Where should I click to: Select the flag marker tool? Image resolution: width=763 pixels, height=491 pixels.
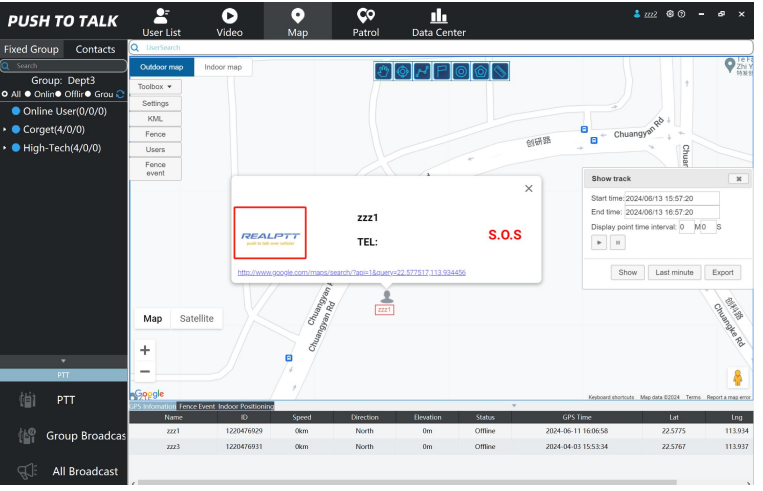tap(441, 71)
